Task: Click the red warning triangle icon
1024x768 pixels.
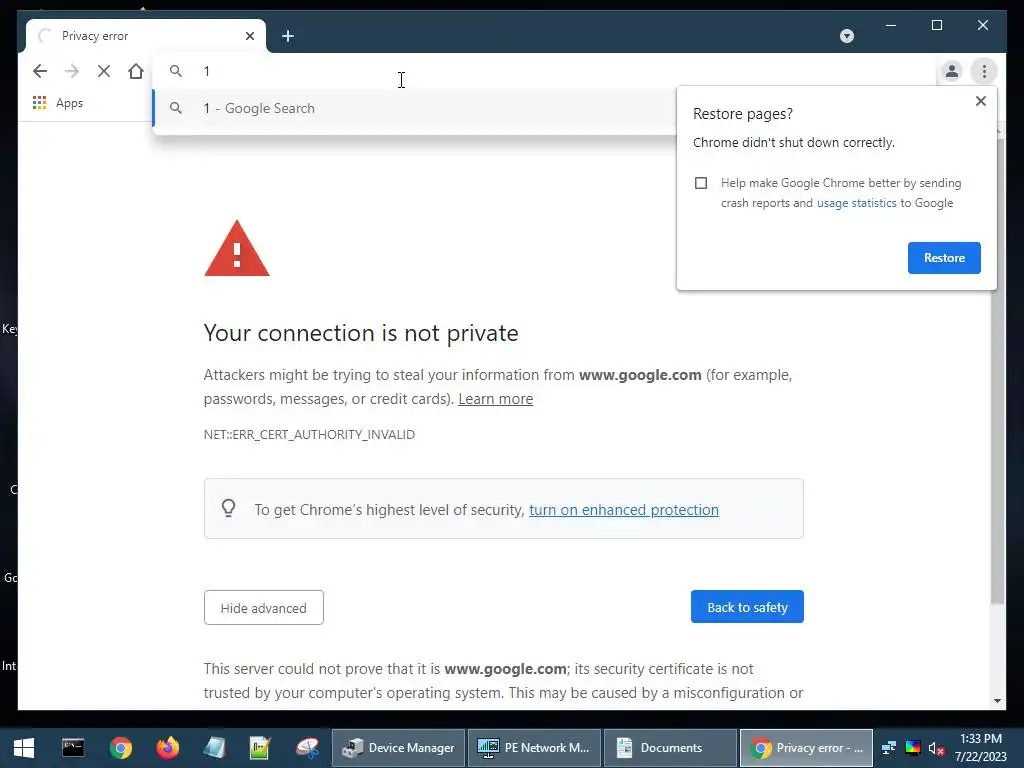Action: (236, 249)
